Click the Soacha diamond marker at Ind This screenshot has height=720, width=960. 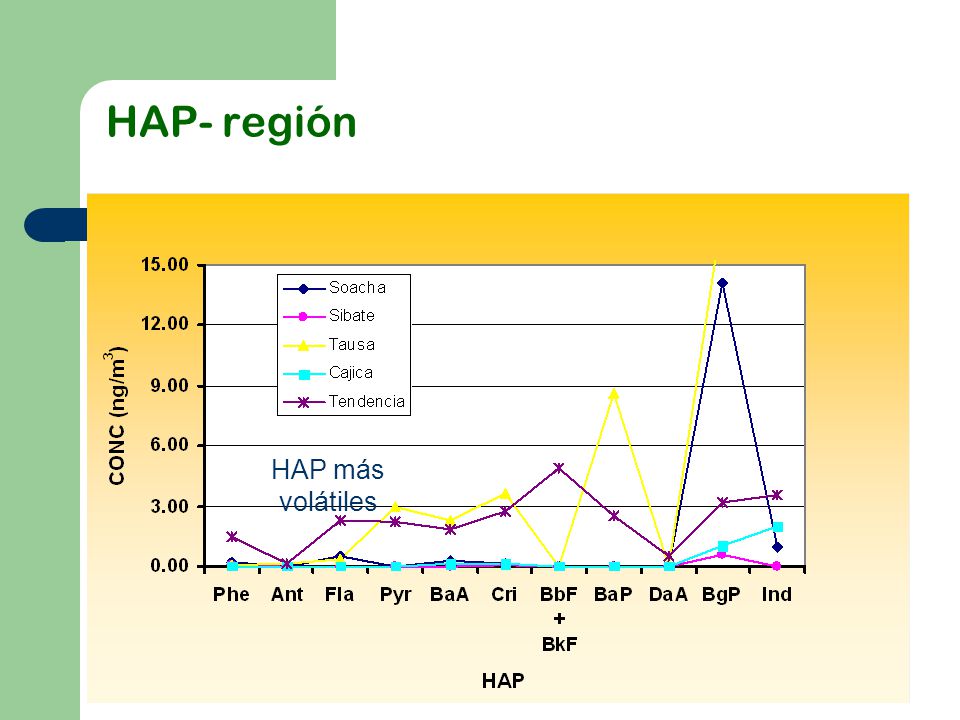pyautogui.click(x=777, y=547)
